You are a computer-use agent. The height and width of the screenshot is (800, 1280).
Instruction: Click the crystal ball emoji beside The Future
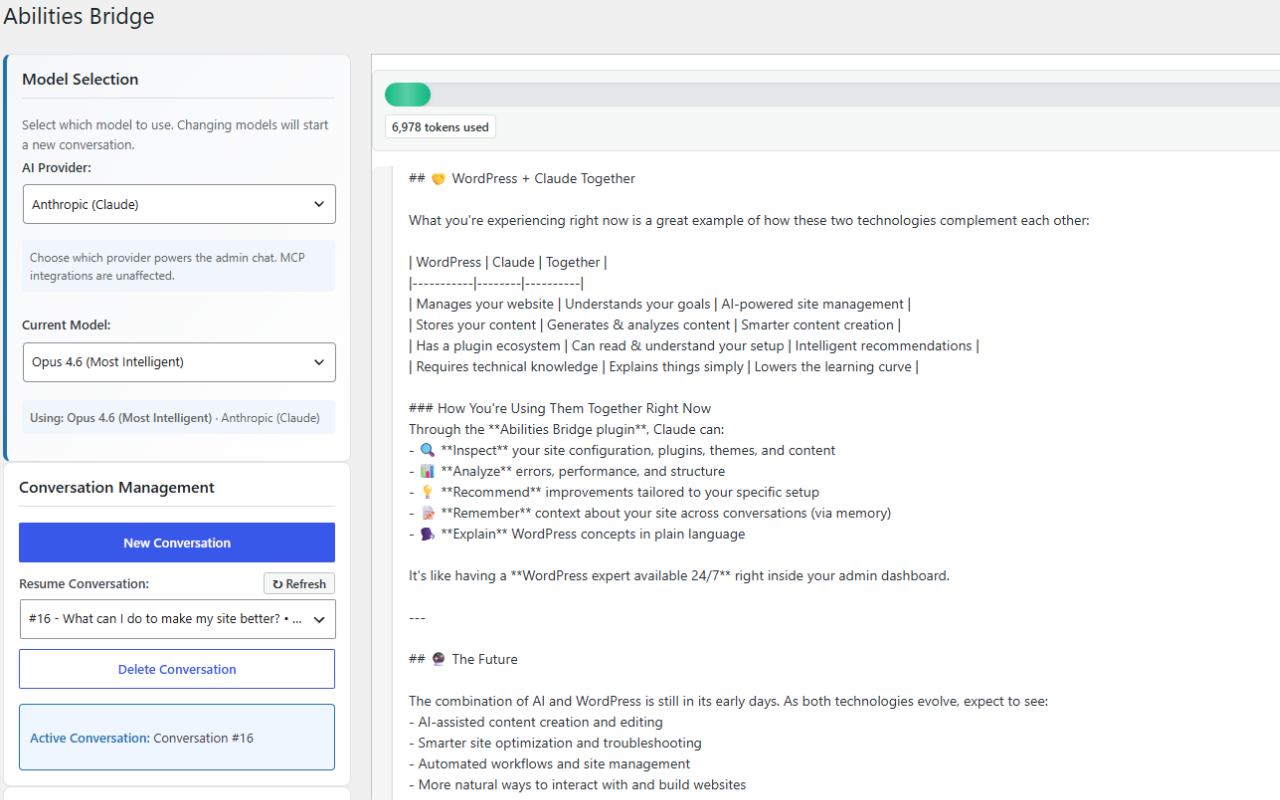point(437,660)
